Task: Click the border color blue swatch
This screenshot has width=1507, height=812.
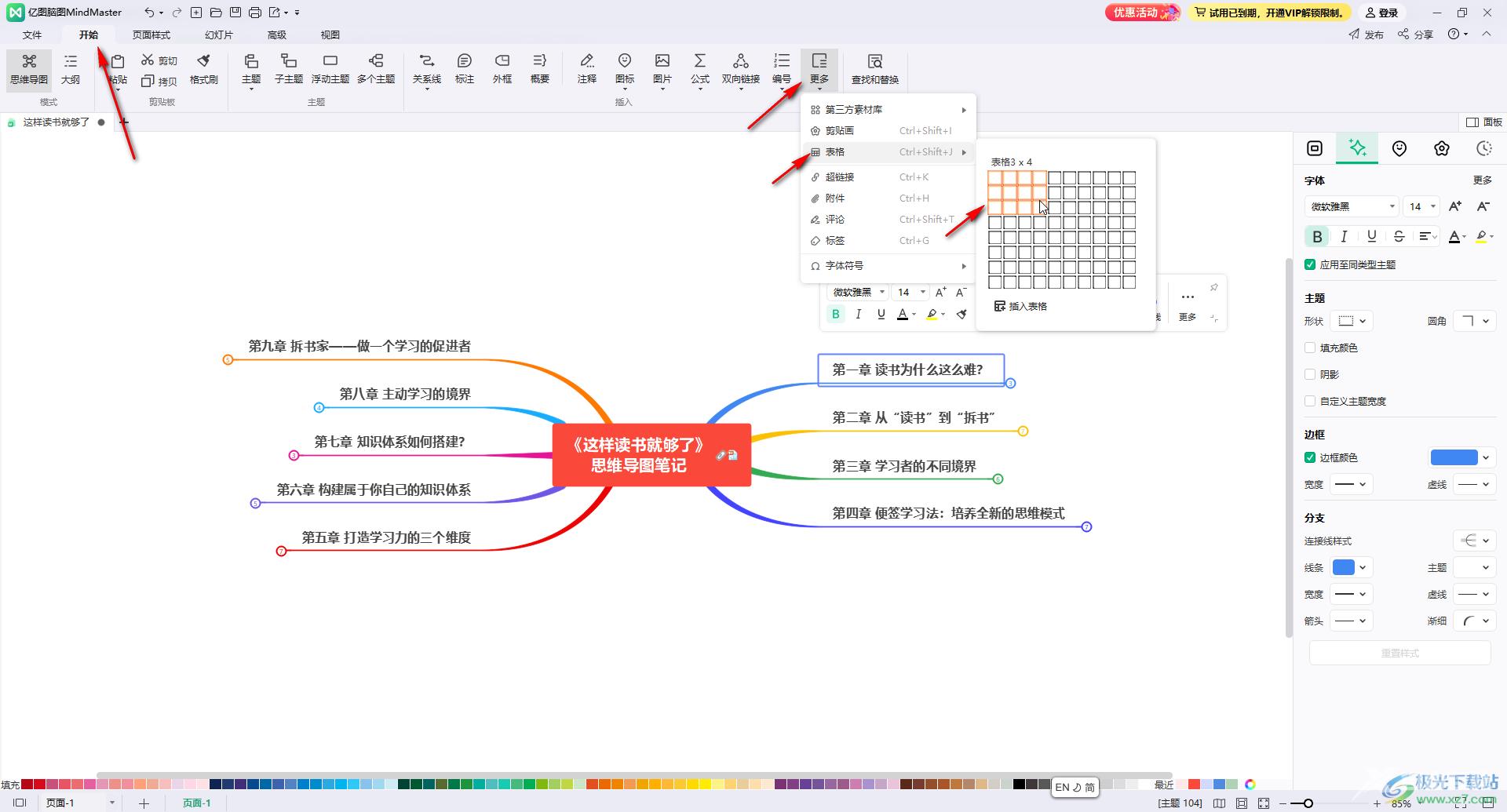Action: click(1454, 457)
